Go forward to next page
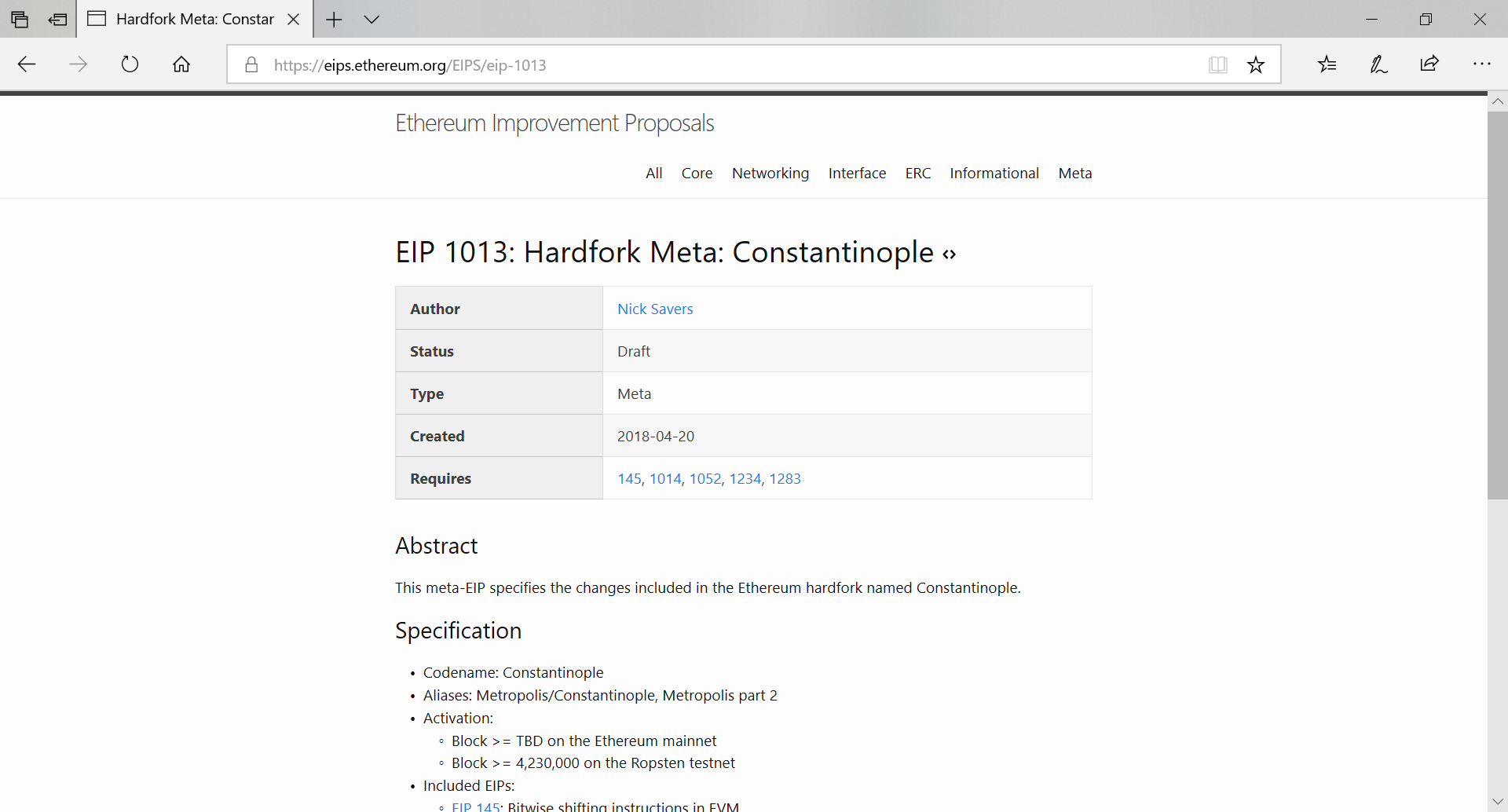Screen dimensions: 1508x812 point(78,64)
